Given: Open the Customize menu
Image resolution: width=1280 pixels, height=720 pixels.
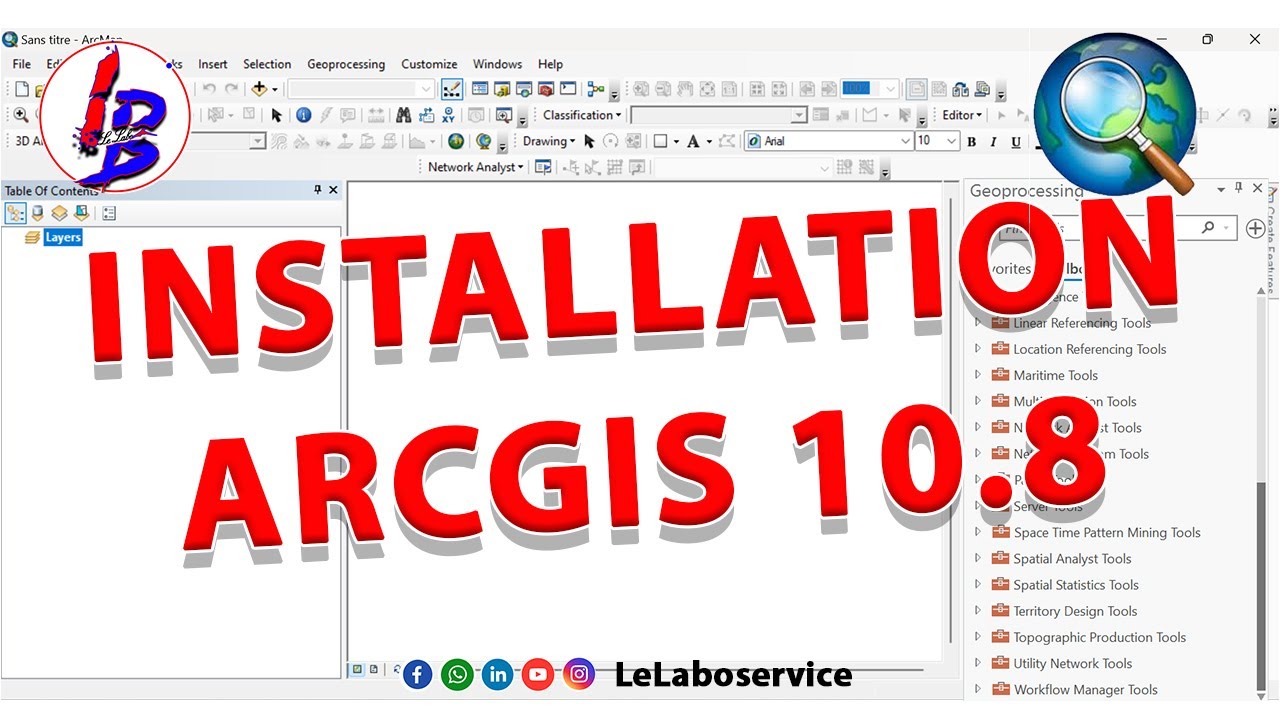Looking at the screenshot, I should click(429, 64).
